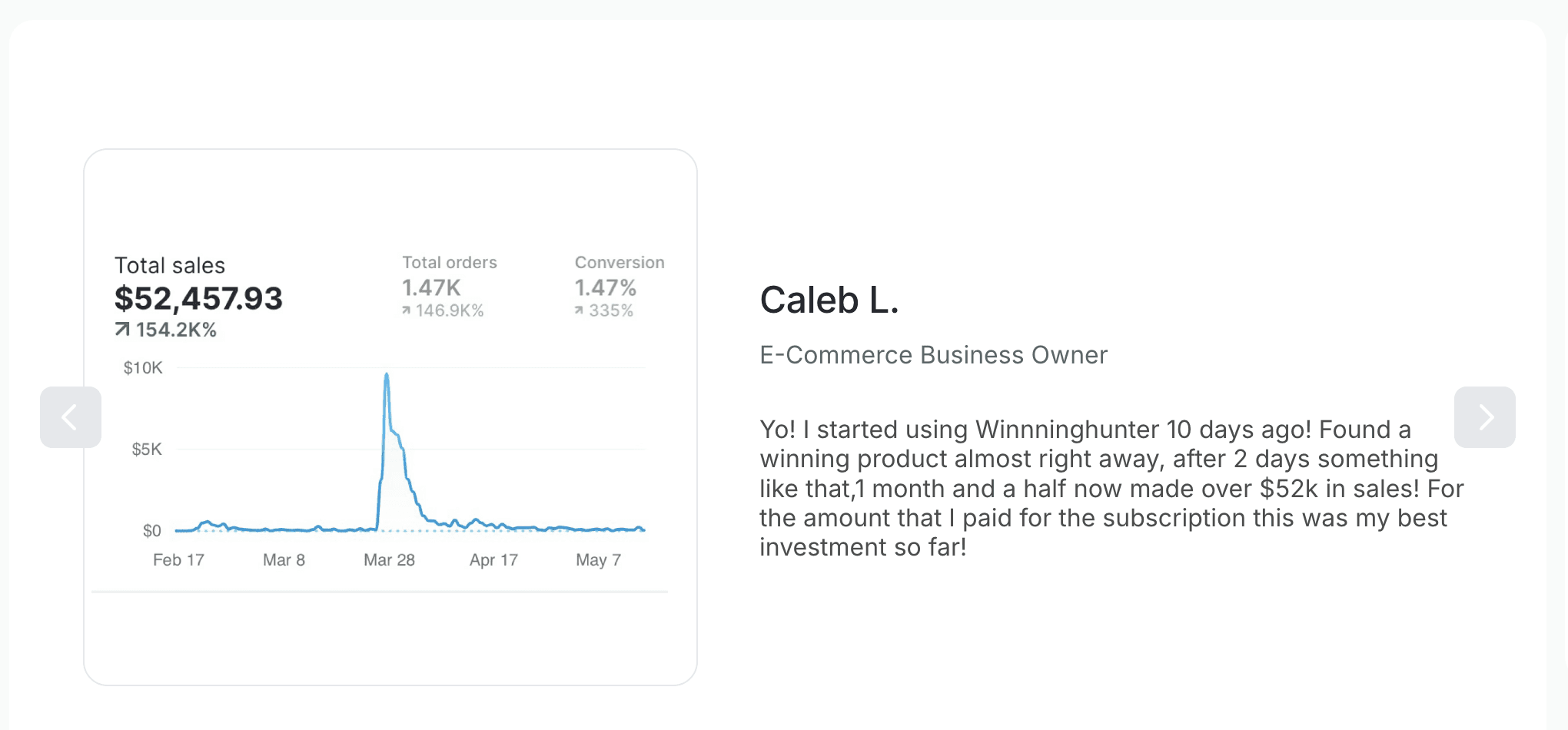Select the Conversion metric label
1568x730 pixels.
point(620,263)
